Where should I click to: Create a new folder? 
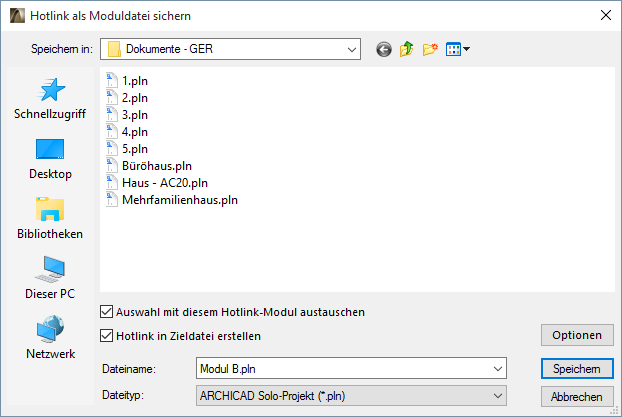(x=430, y=49)
